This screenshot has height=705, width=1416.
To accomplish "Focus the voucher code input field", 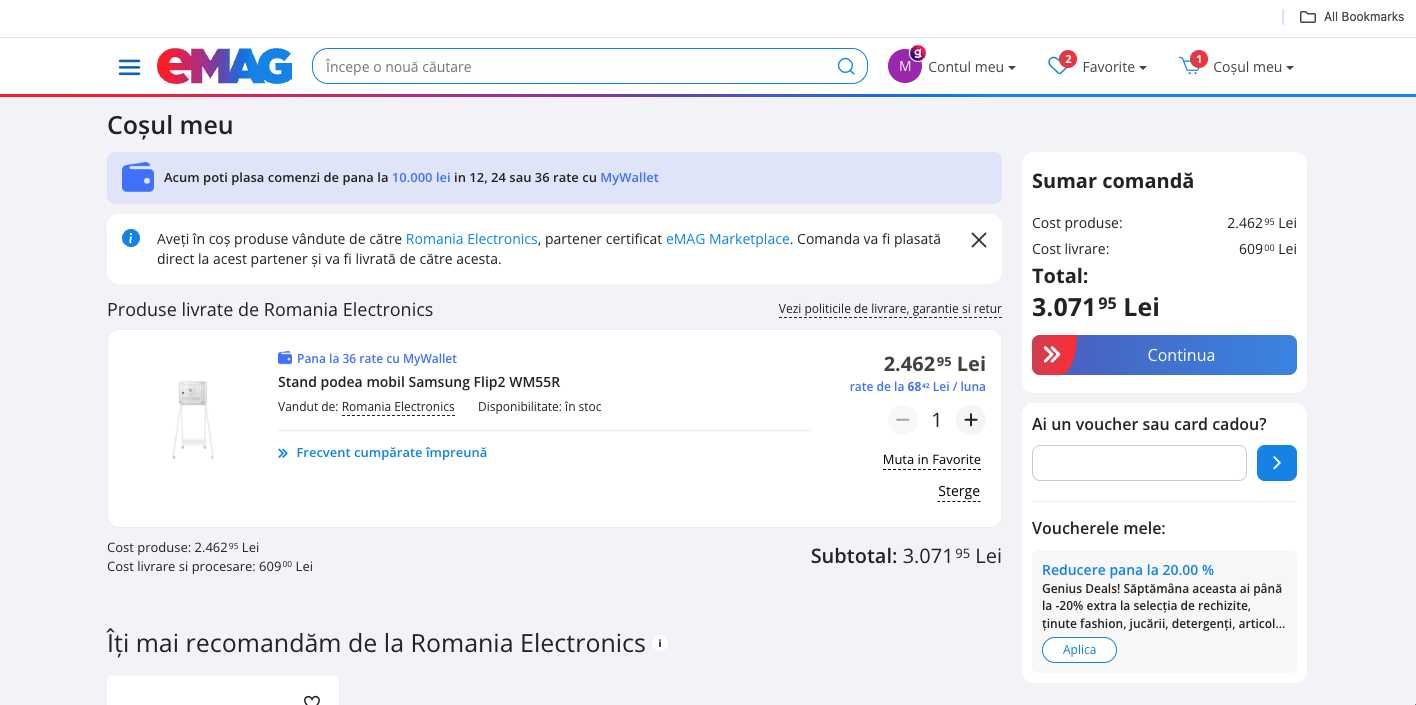I will tap(1139, 463).
